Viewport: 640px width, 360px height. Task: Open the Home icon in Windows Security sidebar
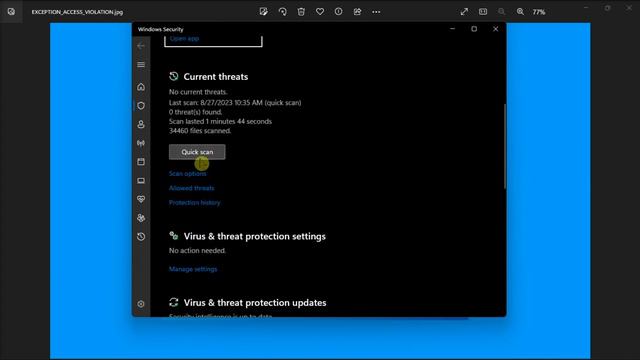point(141,87)
